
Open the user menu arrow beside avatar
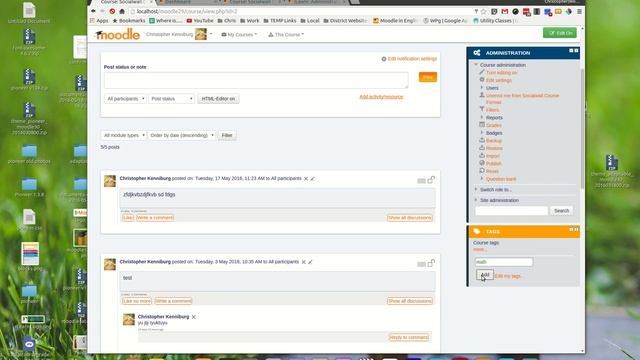click(211, 34)
